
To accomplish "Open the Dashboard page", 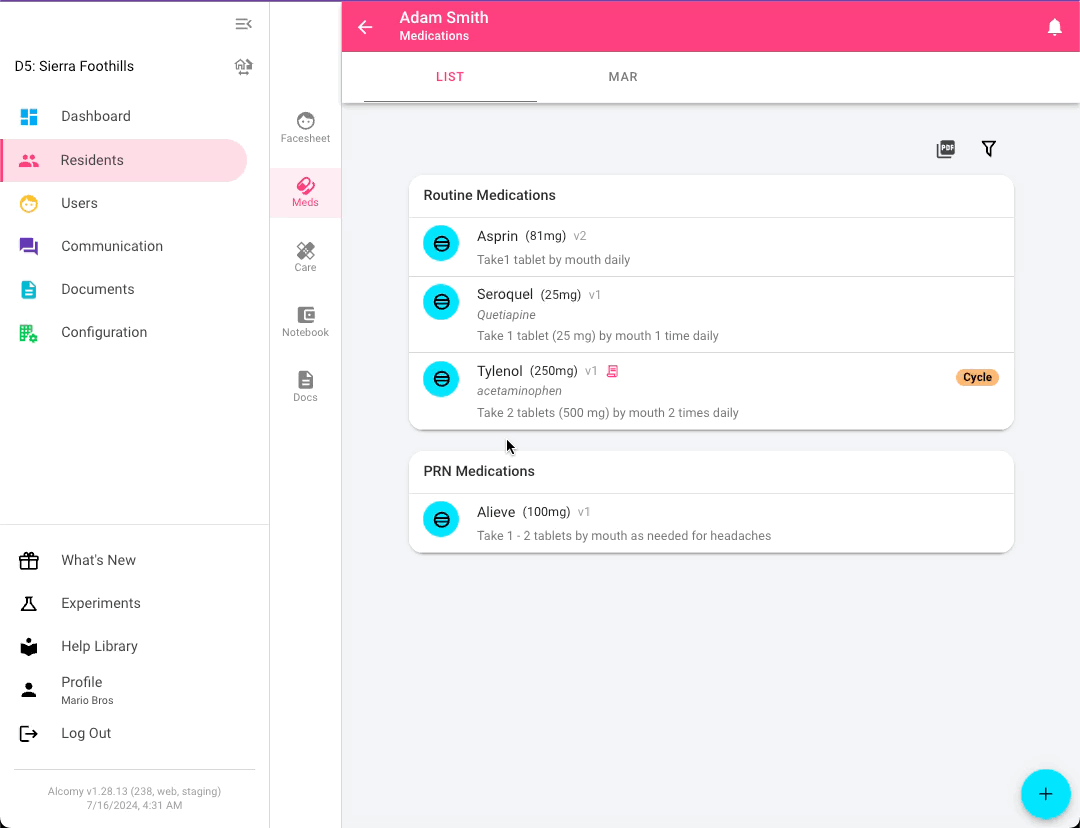I will 124,116.
